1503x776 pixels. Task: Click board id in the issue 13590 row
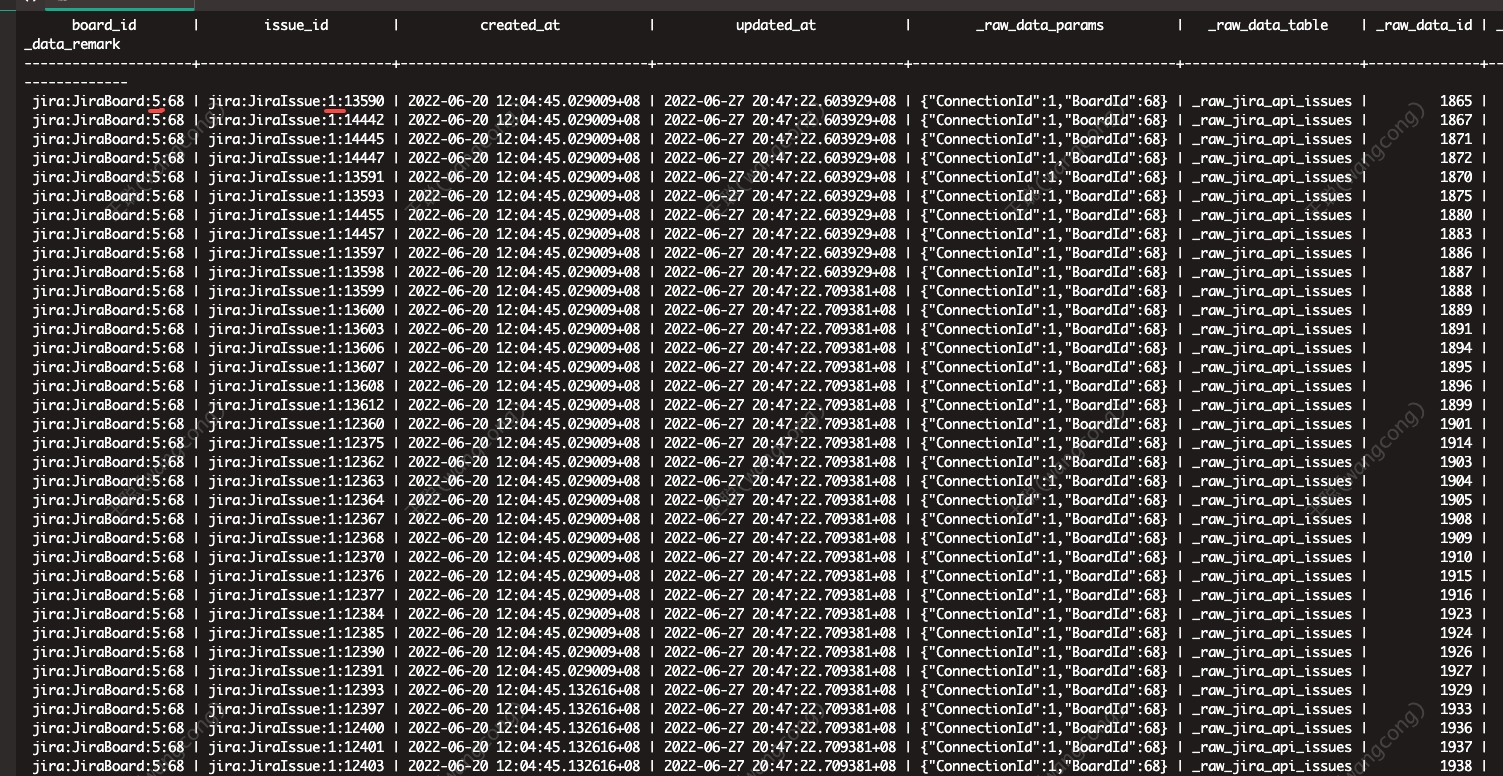click(108, 101)
